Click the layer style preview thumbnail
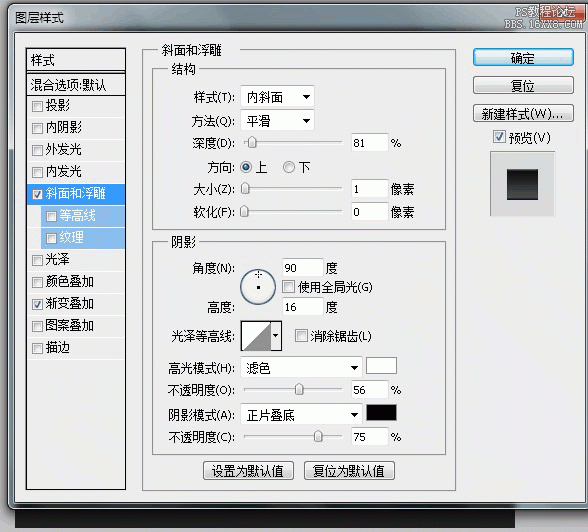 point(522,184)
